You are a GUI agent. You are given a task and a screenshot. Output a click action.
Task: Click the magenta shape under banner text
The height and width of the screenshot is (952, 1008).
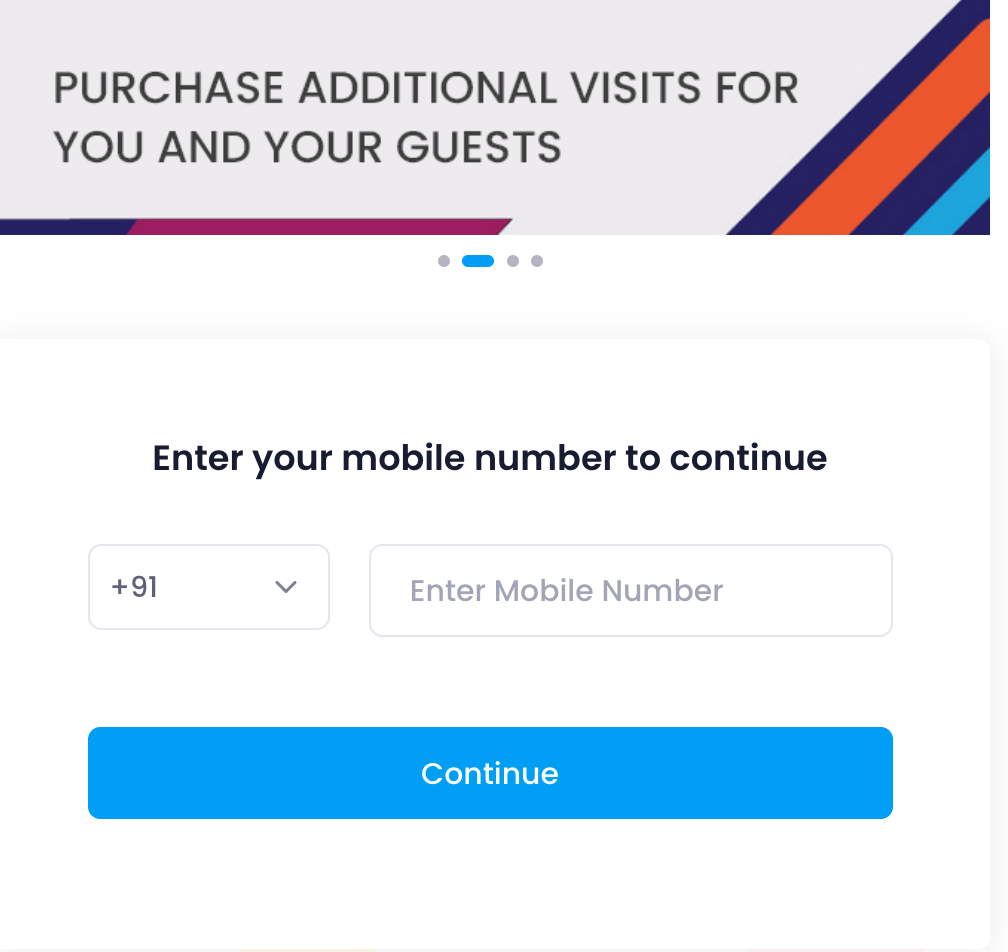(320, 227)
